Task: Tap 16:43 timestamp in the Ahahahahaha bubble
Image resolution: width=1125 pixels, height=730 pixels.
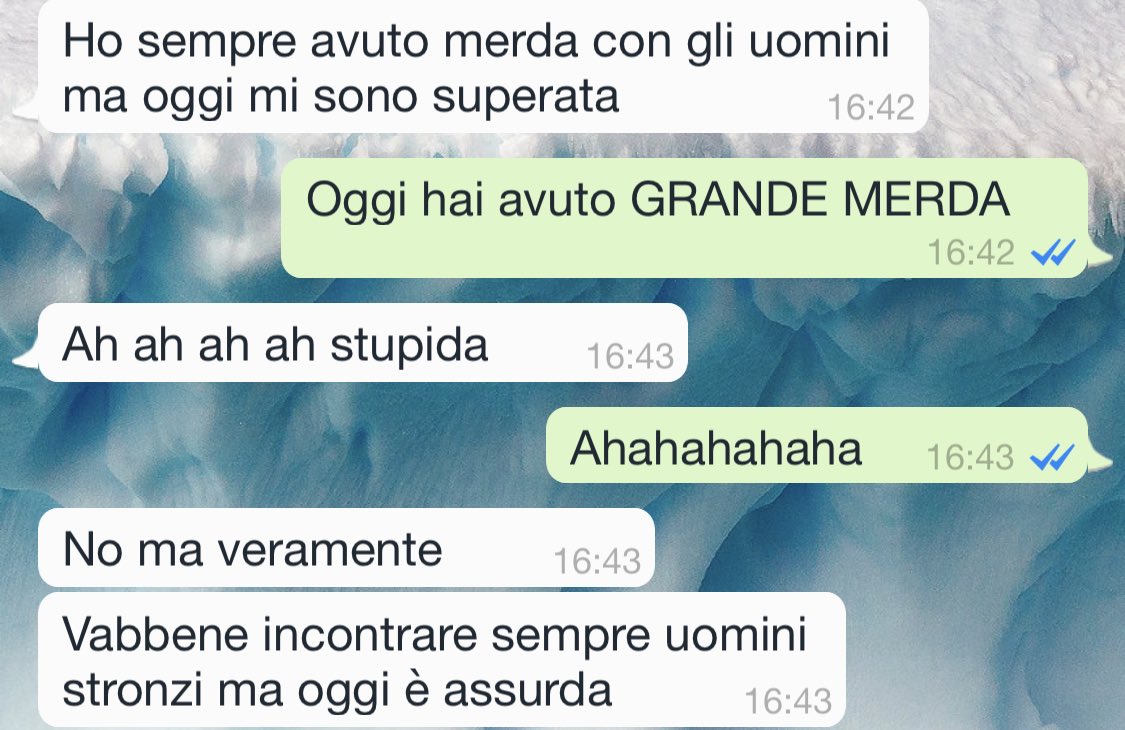Action: click(x=970, y=457)
